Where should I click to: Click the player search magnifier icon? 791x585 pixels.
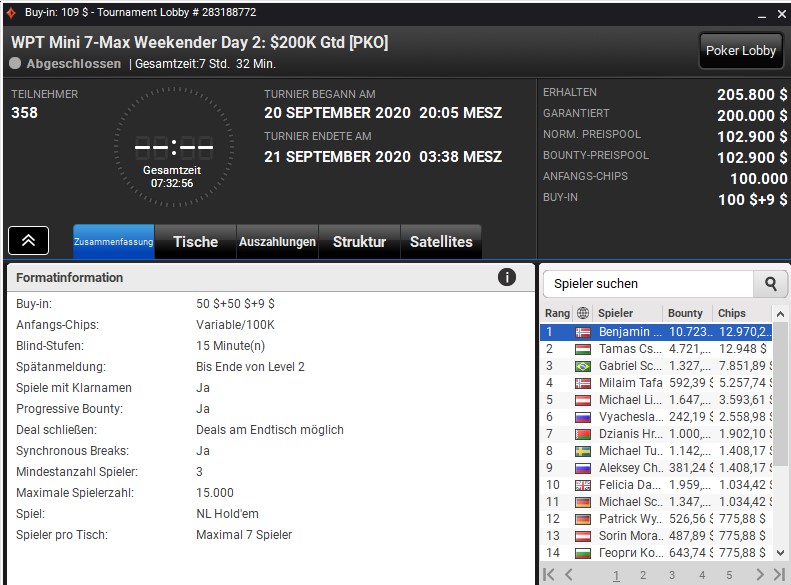click(x=770, y=284)
